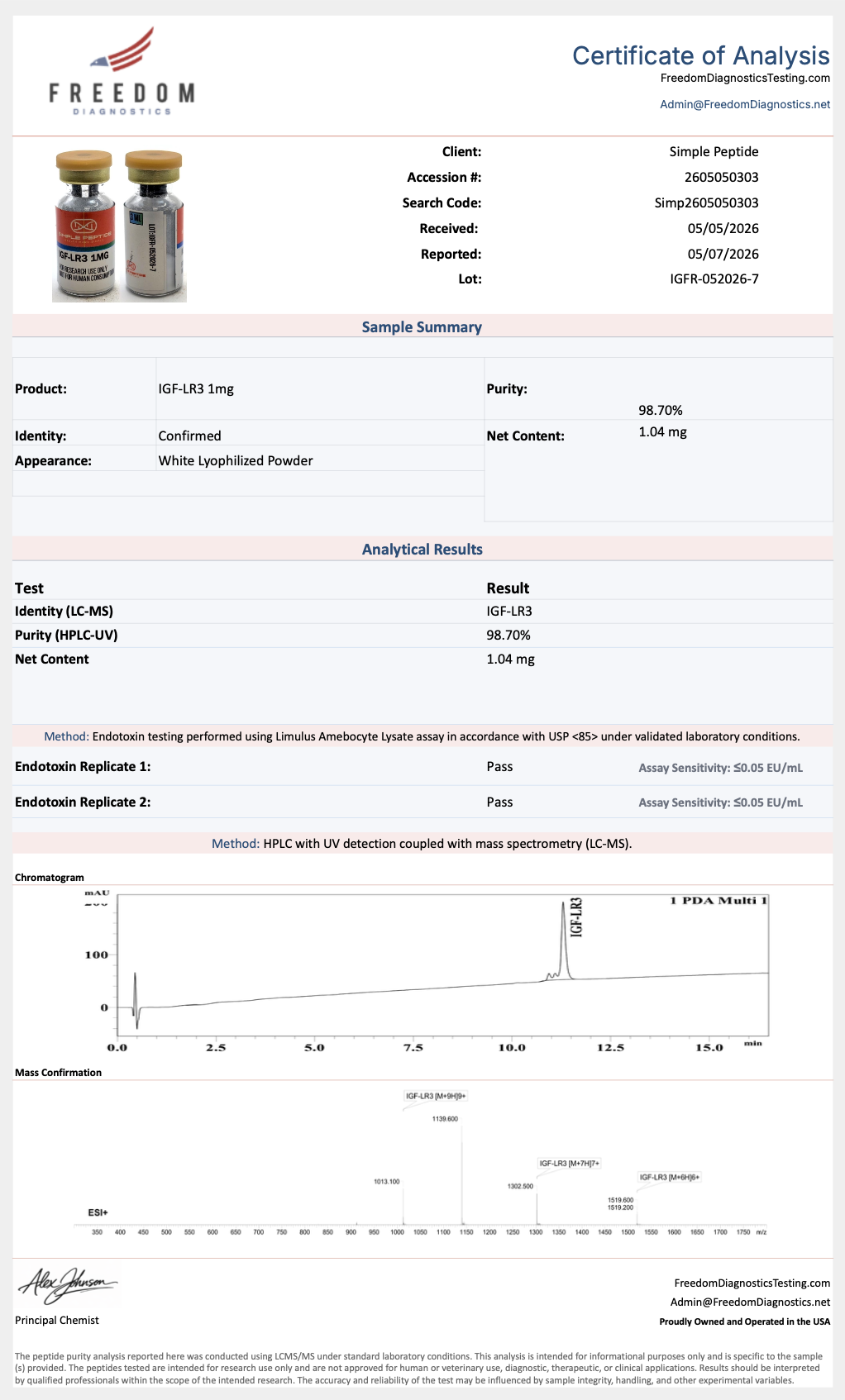
Task: Select the Purity (HPLC-UV) test label
Action: pos(66,636)
